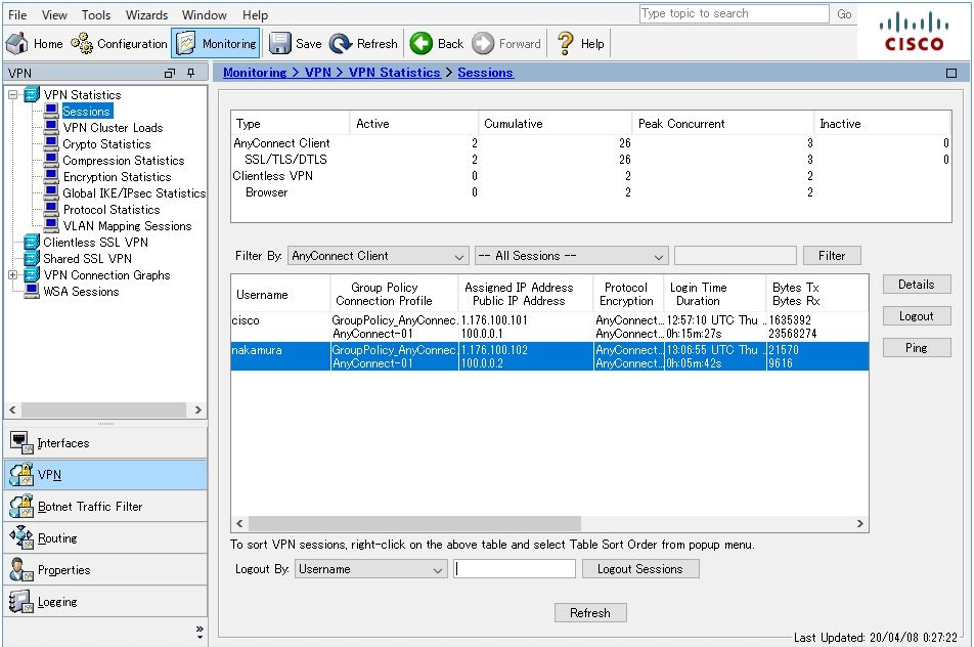The height and width of the screenshot is (647, 974).
Task: Maximize the Sessions content pane
Action: (951, 73)
